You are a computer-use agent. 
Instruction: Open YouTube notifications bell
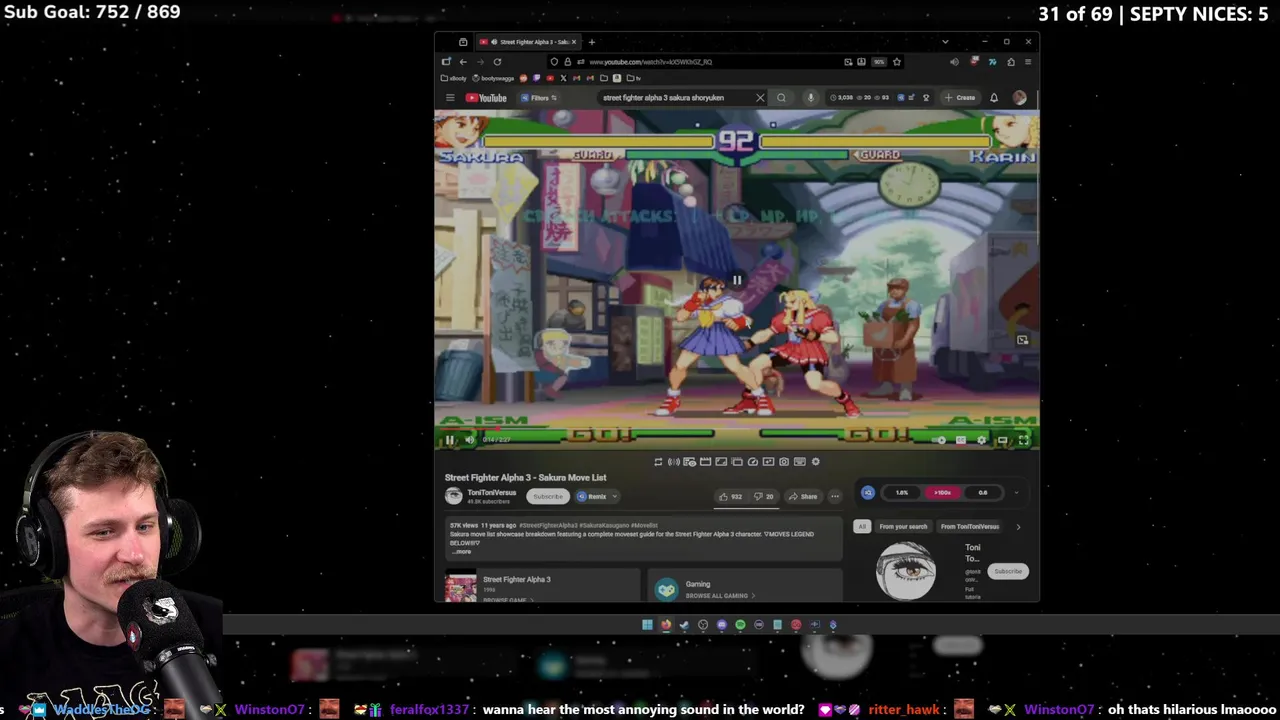coord(994,98)
